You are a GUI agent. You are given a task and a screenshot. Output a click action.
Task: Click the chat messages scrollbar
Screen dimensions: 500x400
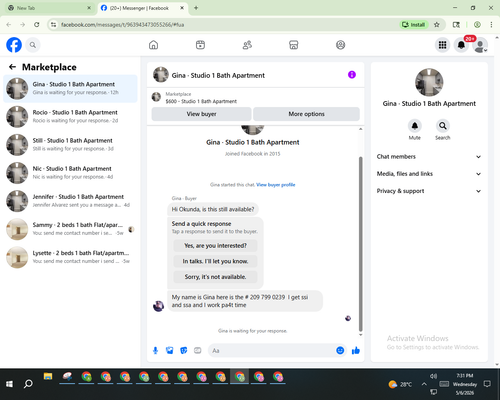click(360, 243)
